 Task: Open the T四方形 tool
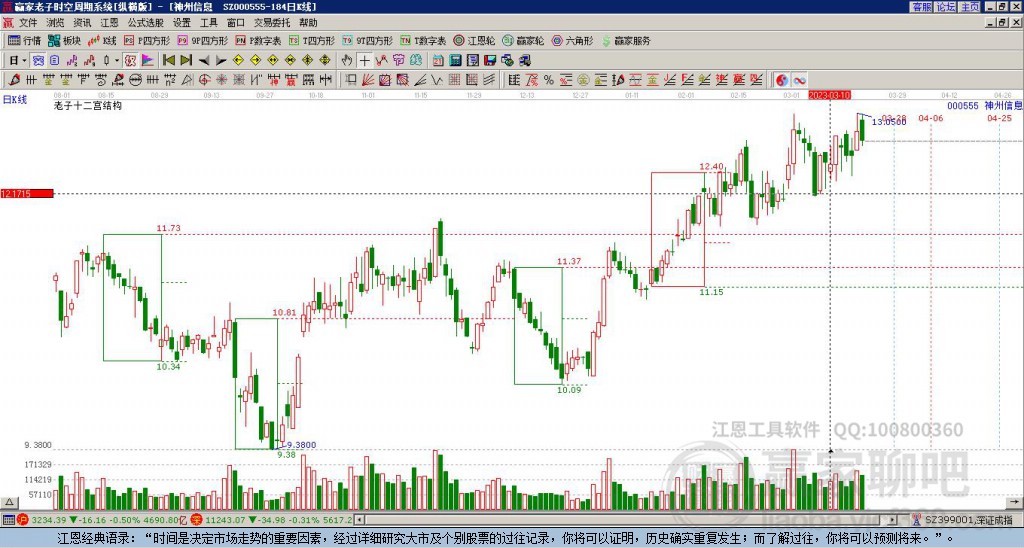click(x=312, y=40)
